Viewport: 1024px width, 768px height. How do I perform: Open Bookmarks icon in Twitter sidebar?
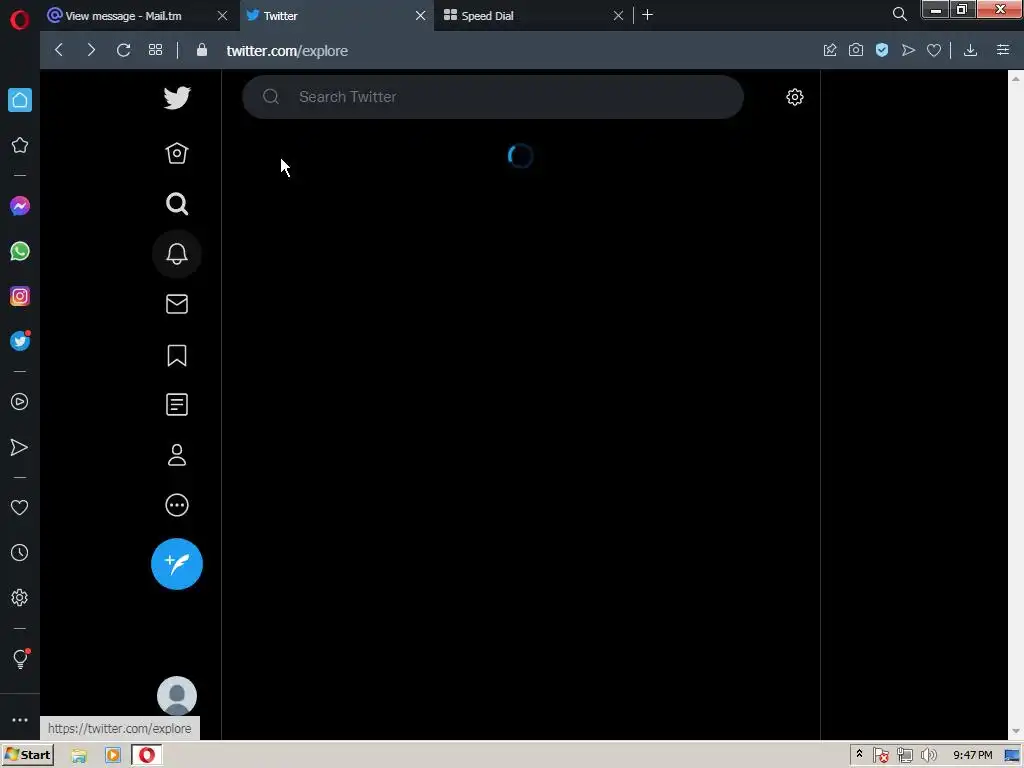(177, 355)
